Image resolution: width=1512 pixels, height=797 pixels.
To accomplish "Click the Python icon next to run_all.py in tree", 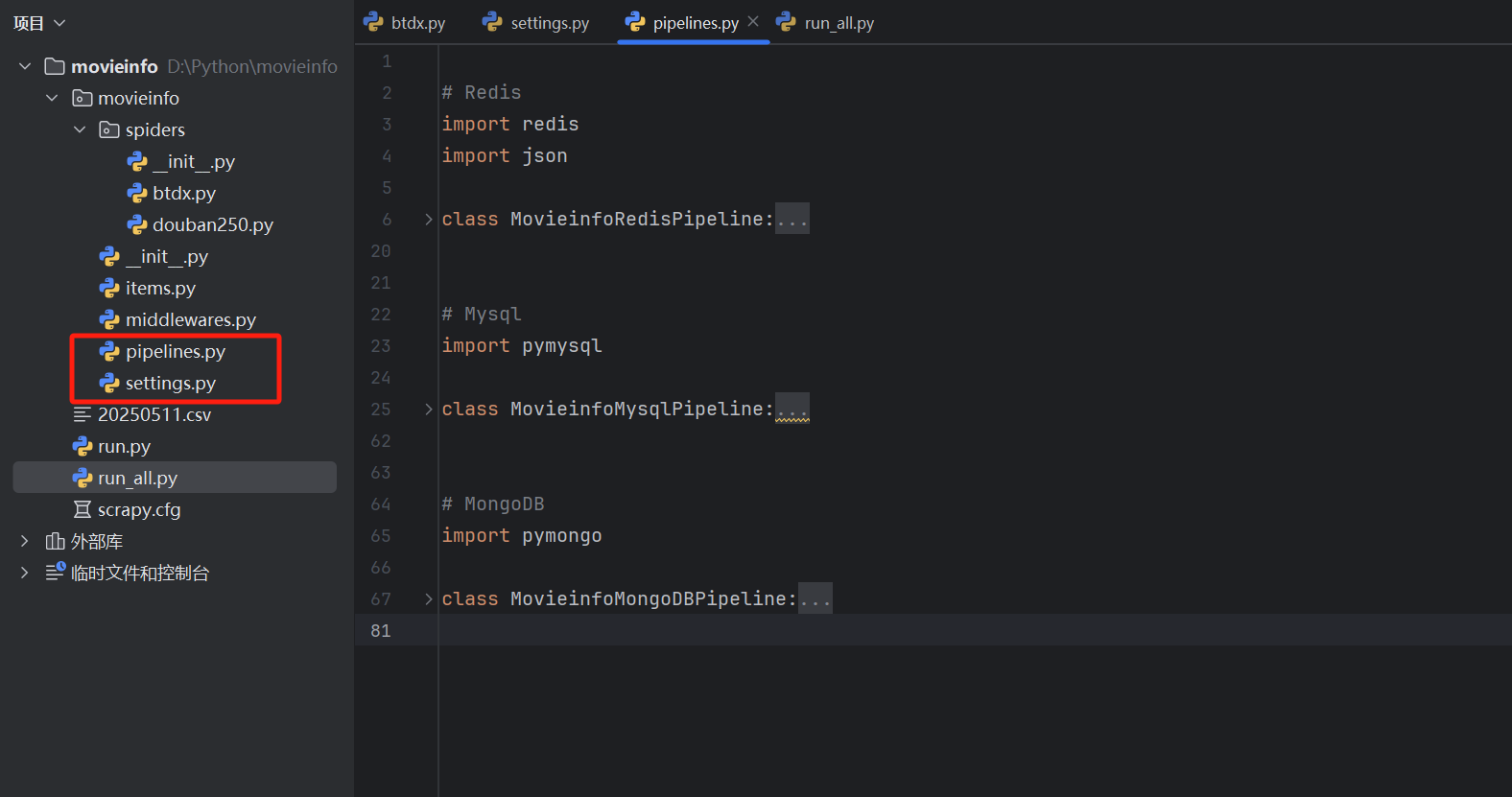I will pos(83,478).
